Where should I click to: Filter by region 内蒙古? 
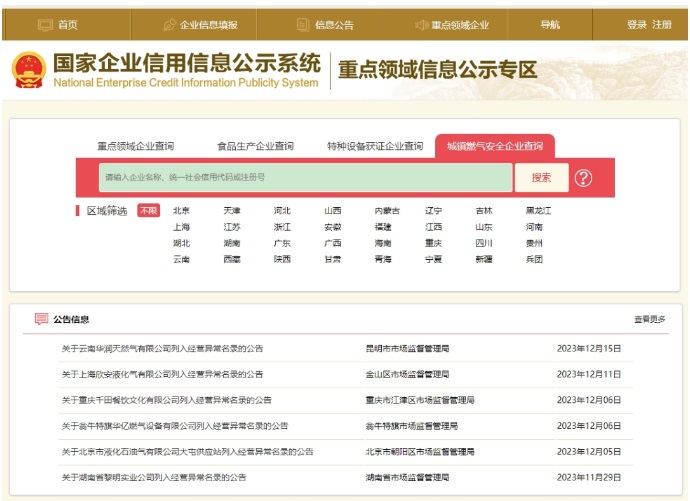387,211
